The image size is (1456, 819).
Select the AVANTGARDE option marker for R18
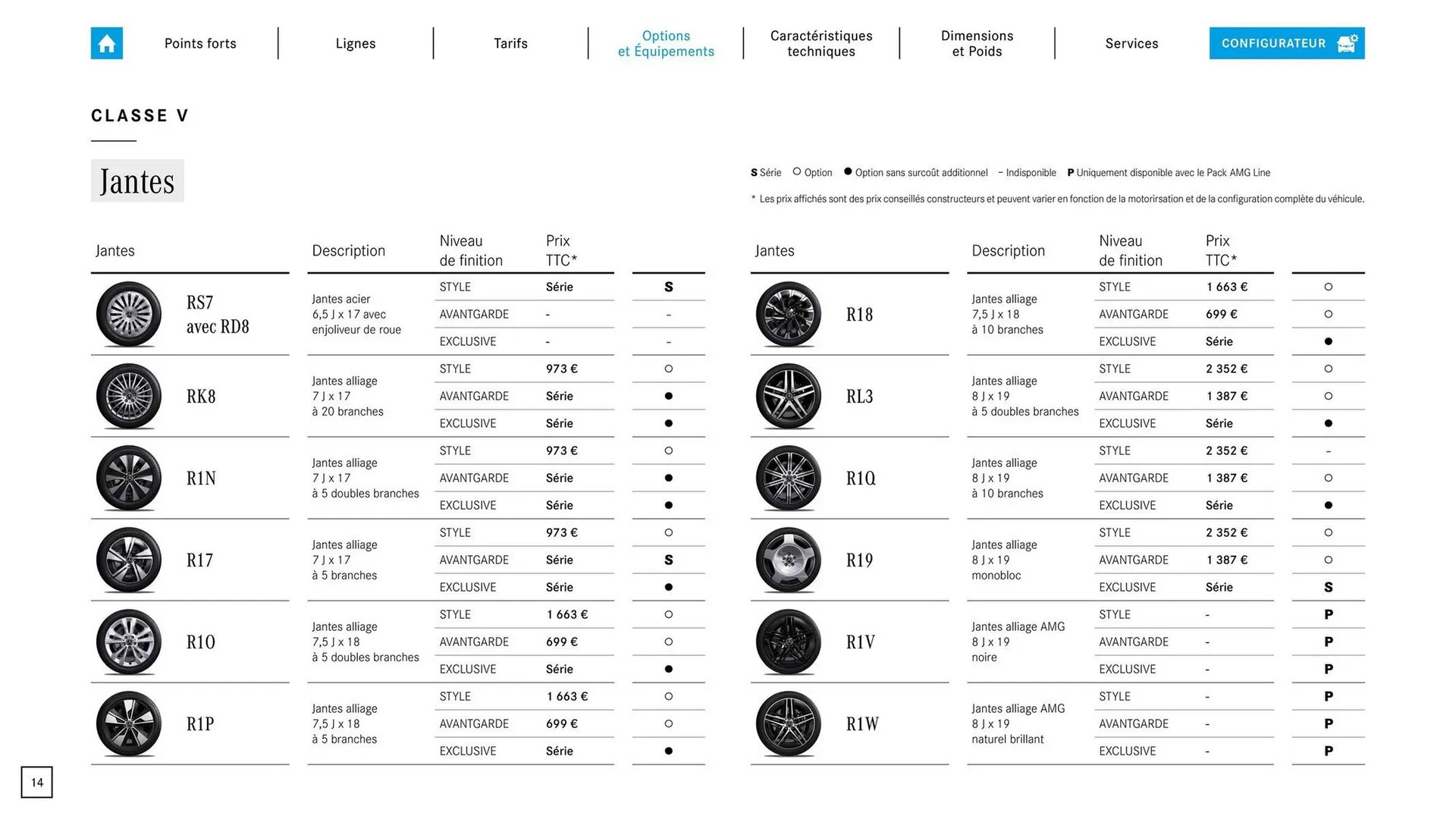(1328, 314)
